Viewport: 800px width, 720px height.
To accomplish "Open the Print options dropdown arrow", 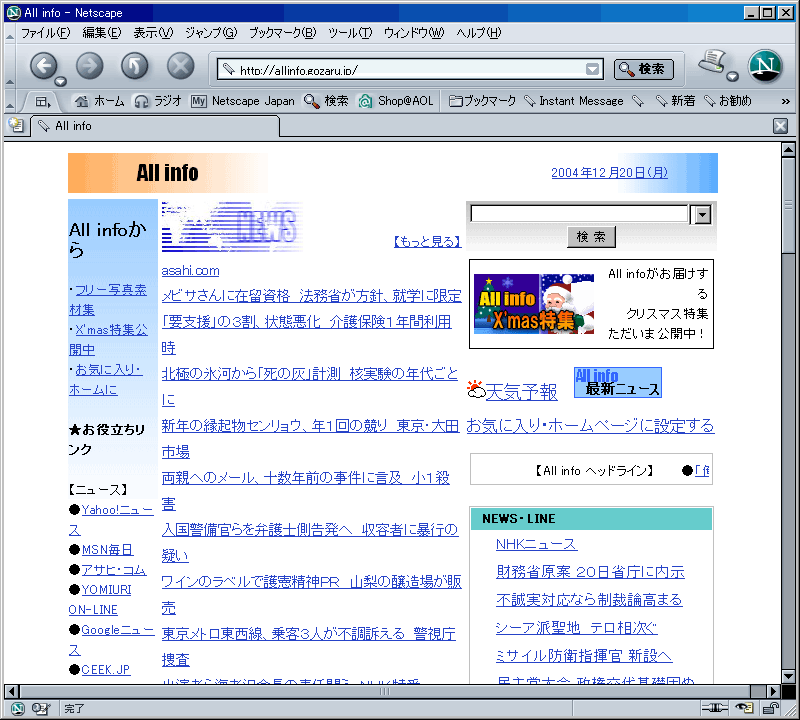I will pos(733,77).
